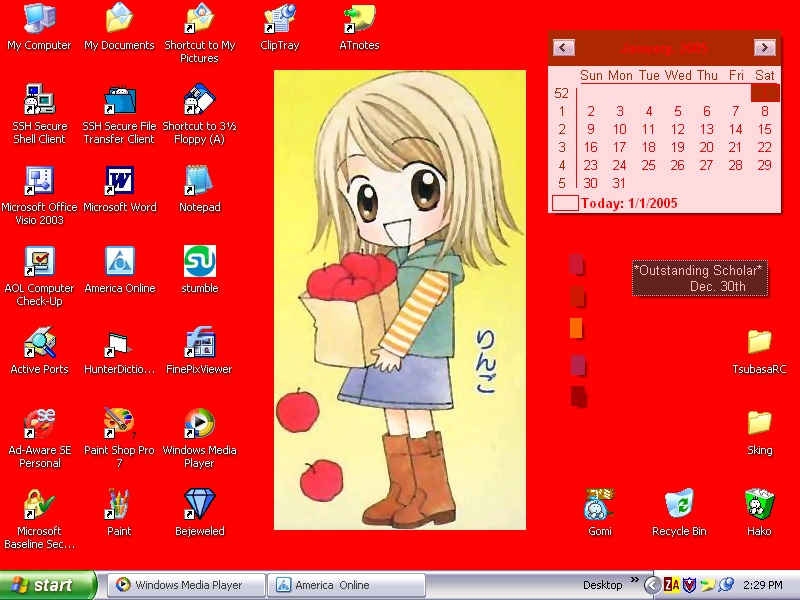This screenshot has width=800, height=600.
Task: Click the yellow sticky note tray icon
Action: 708,585
